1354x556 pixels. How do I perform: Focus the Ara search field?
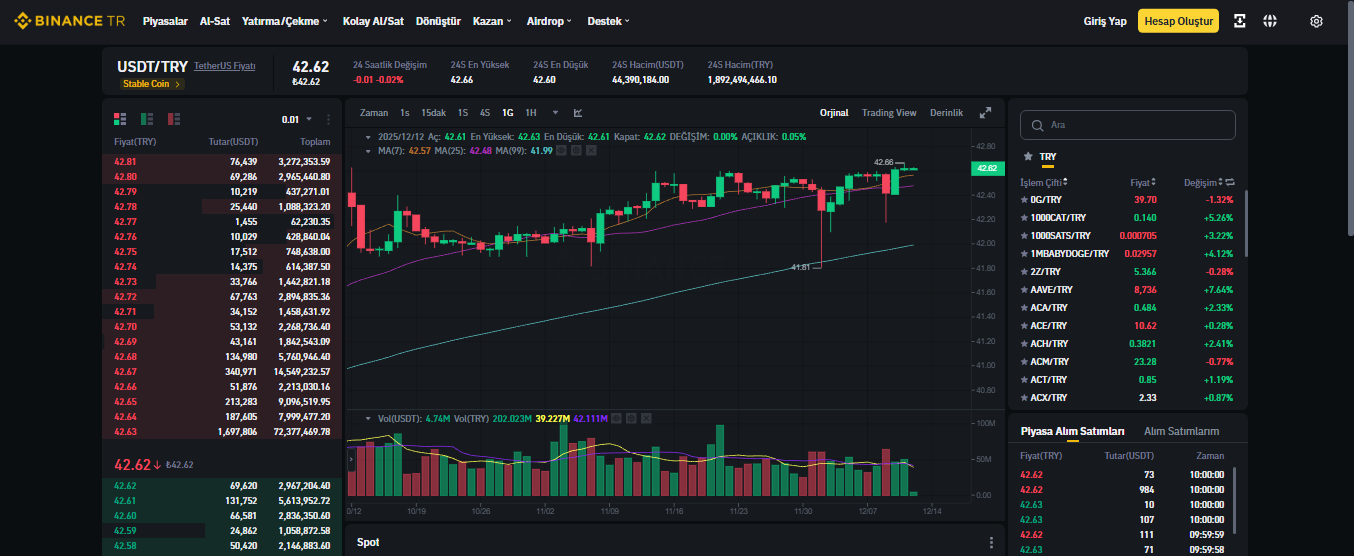click(x=1128, y=125)
